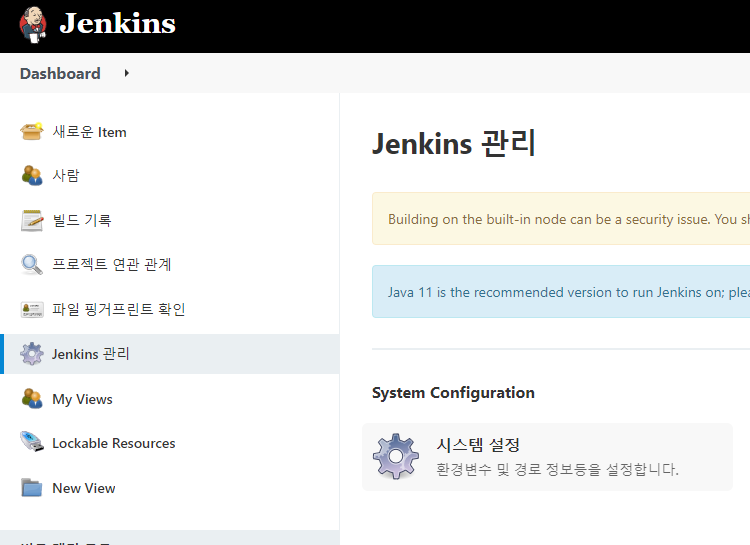The height and width of the screenshot is (545, 750).
Task: Click the 프로젝트 연관 관계 magnifier icon
Action: (x=32, y=264)
